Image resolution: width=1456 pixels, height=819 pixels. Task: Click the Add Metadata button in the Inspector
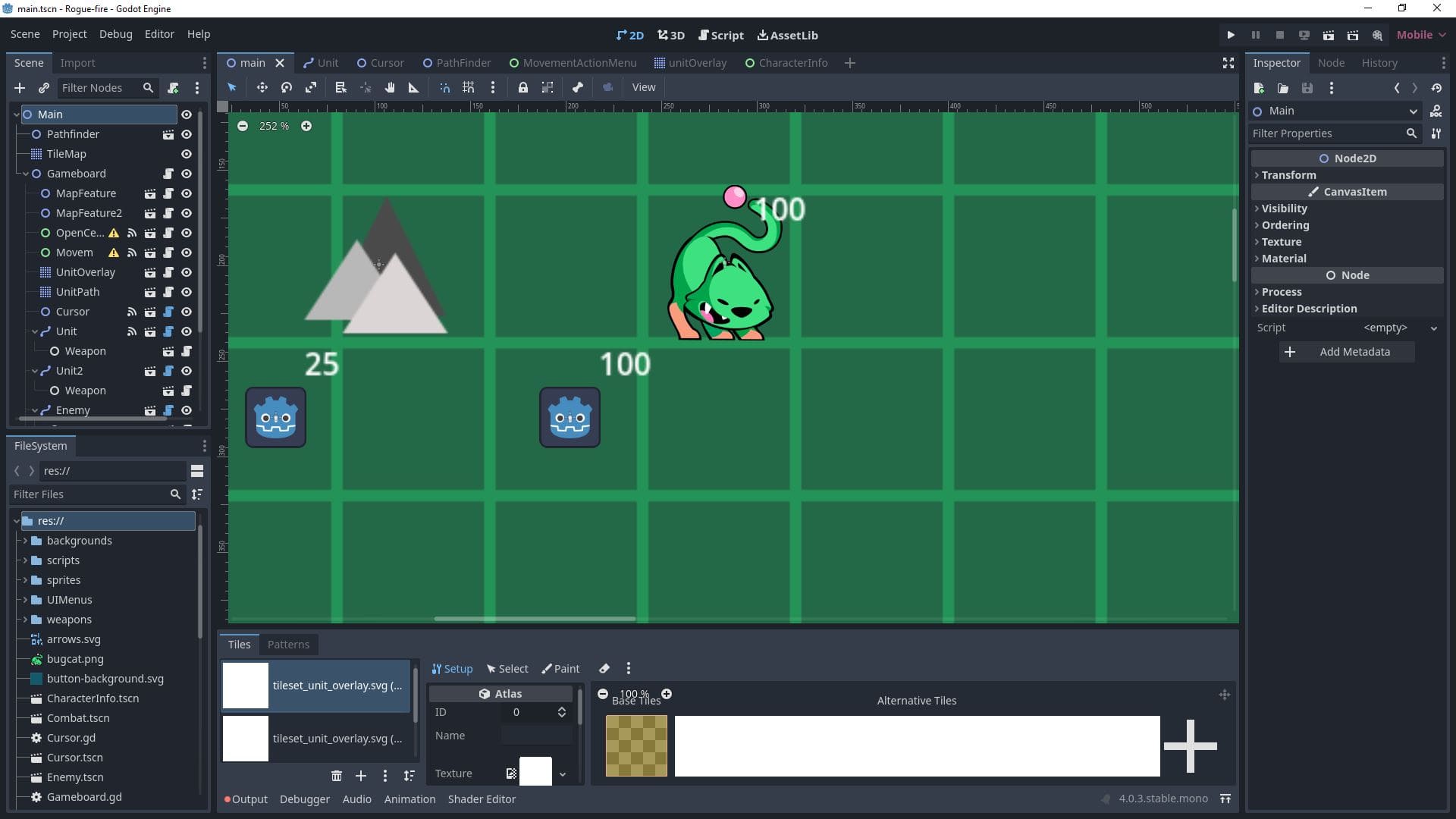(1346, 351)
